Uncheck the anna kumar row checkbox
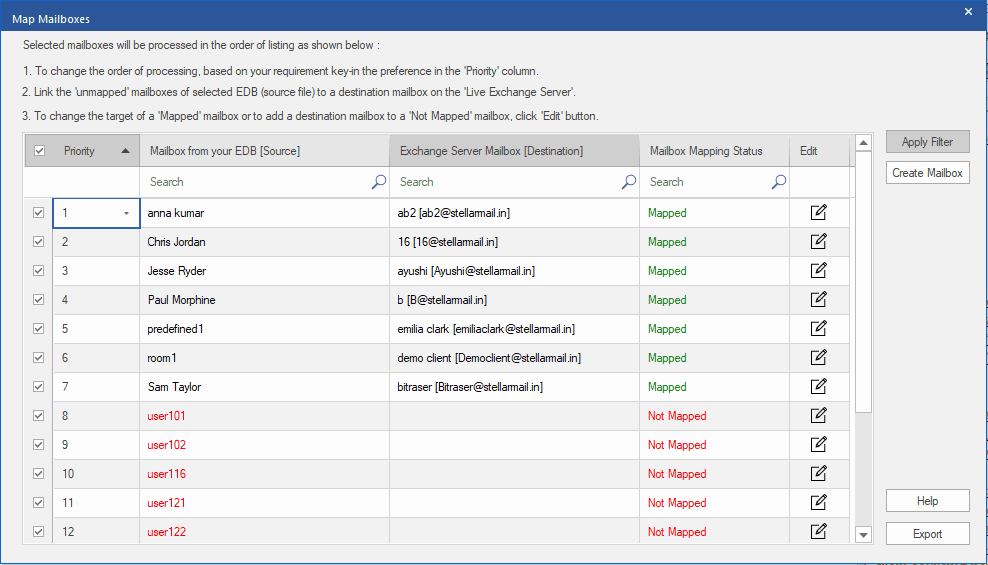The height and width of the screenshot is (565, 988). (38, 213)
